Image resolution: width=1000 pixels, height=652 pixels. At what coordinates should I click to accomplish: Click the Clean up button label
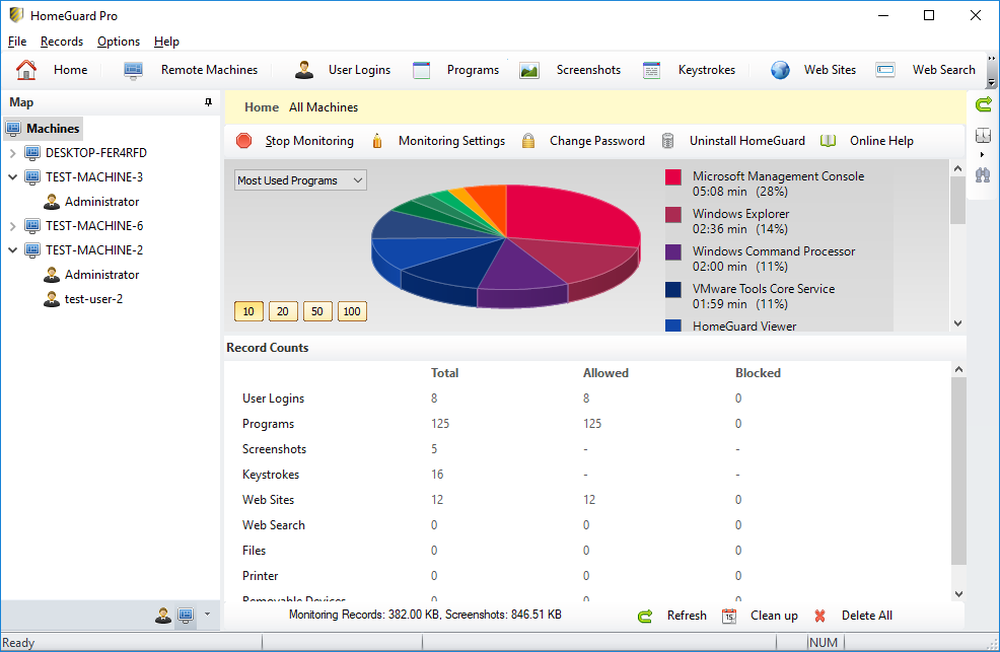[x=774, y=616]
